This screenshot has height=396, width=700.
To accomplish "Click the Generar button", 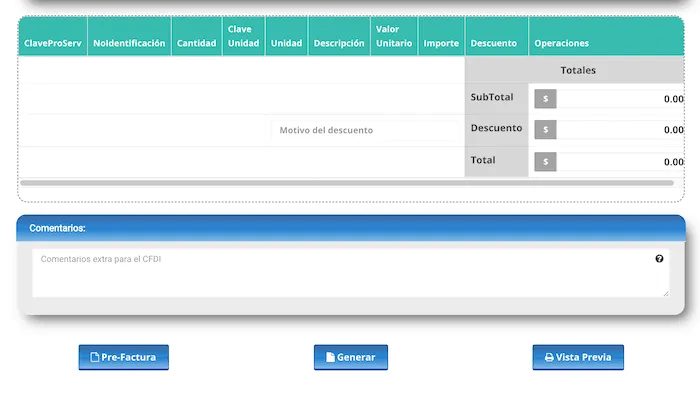I will [351, 357].
